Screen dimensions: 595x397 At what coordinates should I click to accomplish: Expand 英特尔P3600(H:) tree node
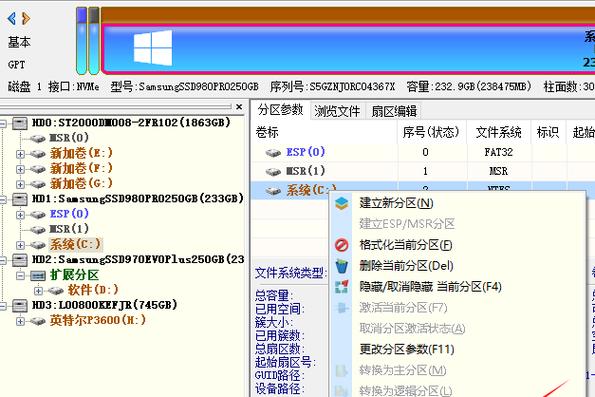pos(20,321)
